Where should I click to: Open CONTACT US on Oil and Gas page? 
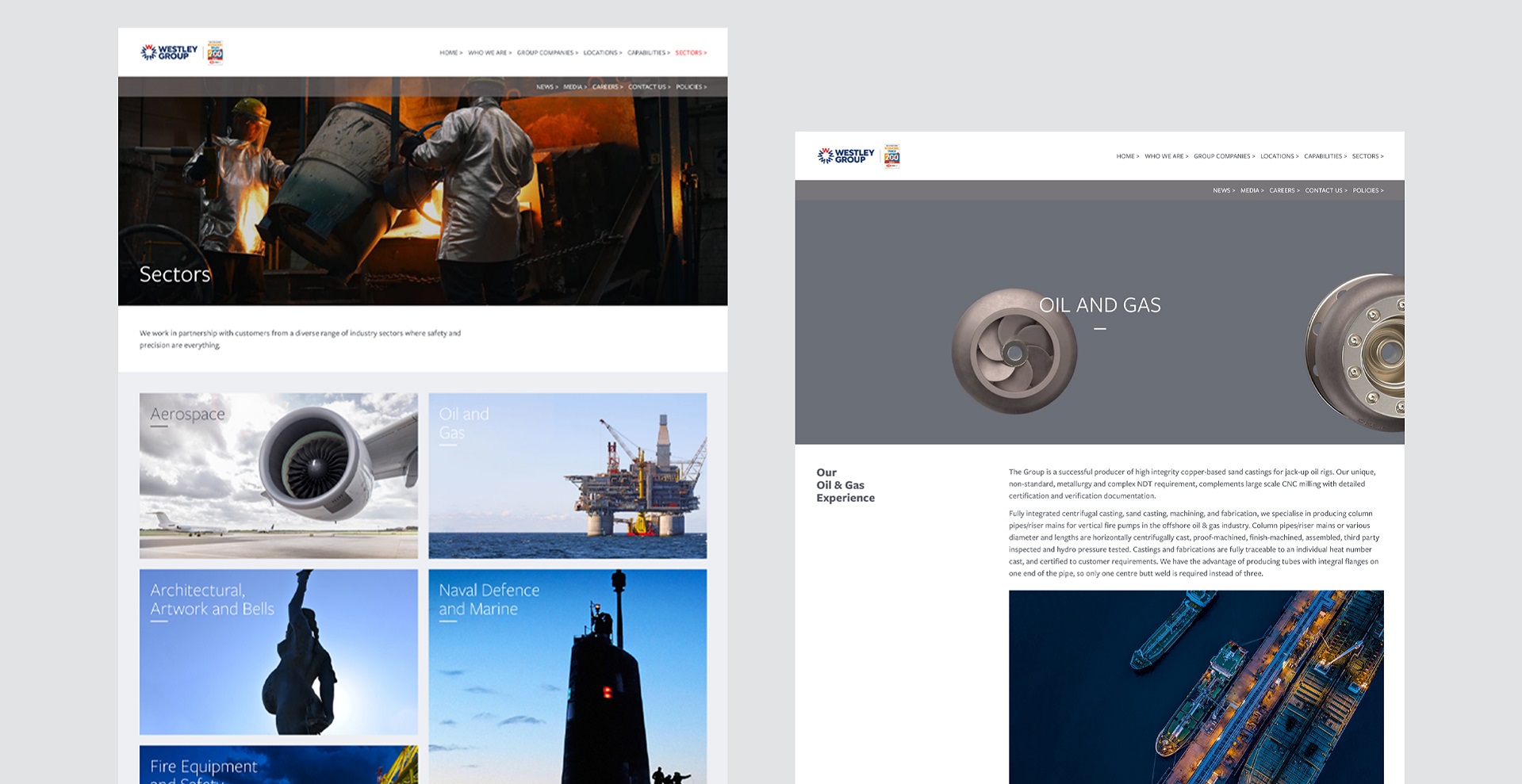pyautogui.click(x=1326, y=190)
